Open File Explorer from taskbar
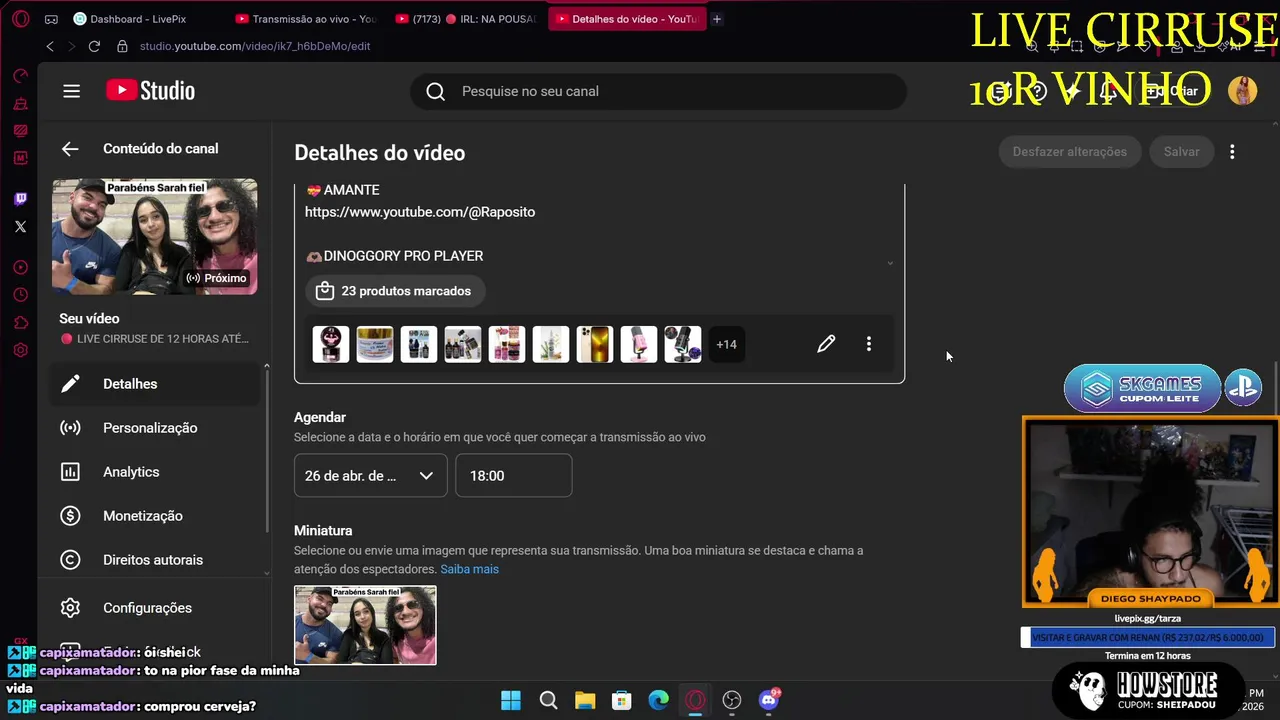The height and width of the screenshot is (720, 1280). coord(585,700)
